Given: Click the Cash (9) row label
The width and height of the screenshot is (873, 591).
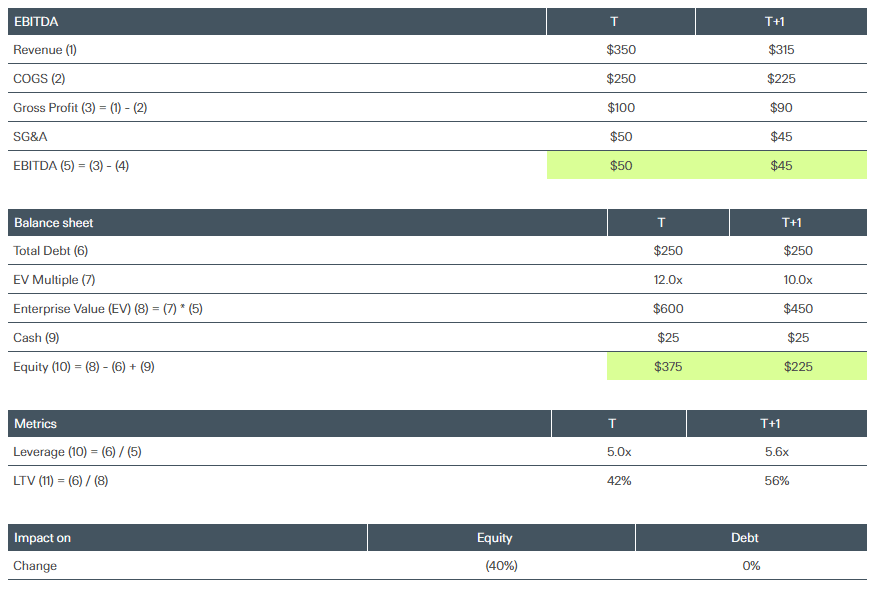Looking at the screenshot, I should click(x=36, y=338).
